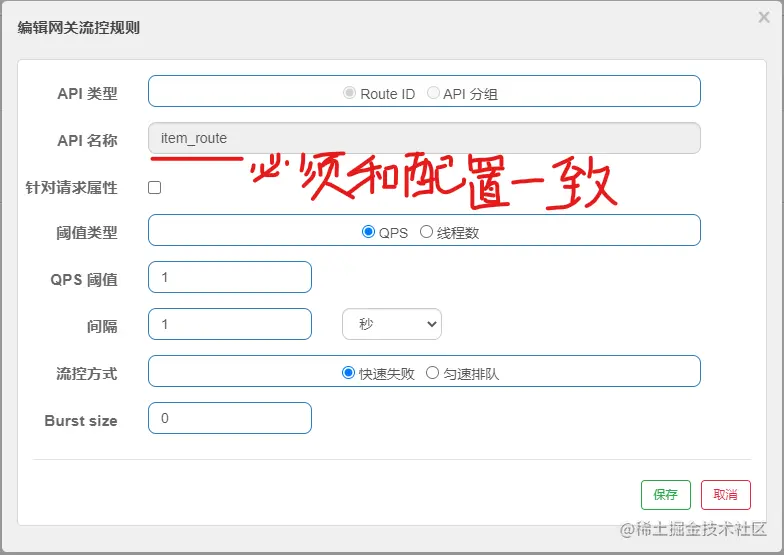Click the 阈值类型 label

[x=87, y=232]
